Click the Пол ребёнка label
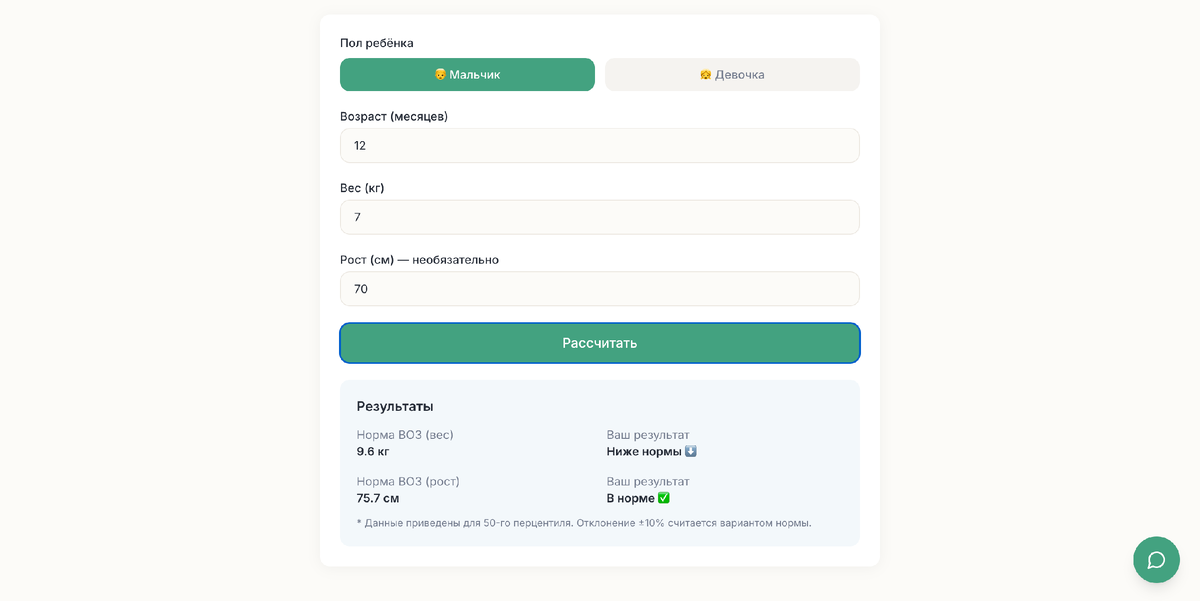1200x601 pixels. [x=377, y=43]
